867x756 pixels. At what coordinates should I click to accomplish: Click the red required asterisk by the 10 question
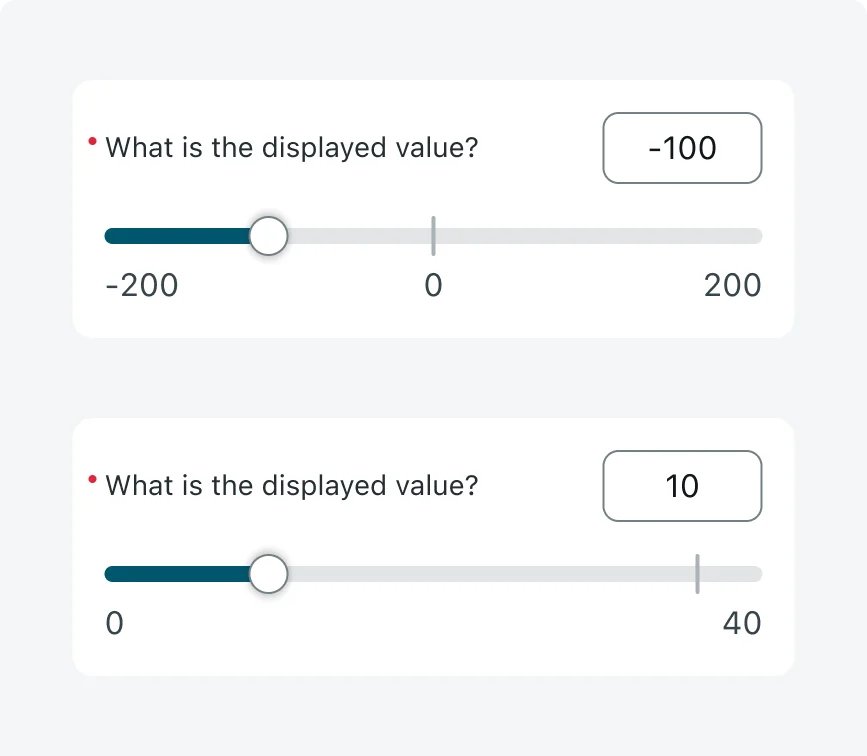click(x=92, y=481)
